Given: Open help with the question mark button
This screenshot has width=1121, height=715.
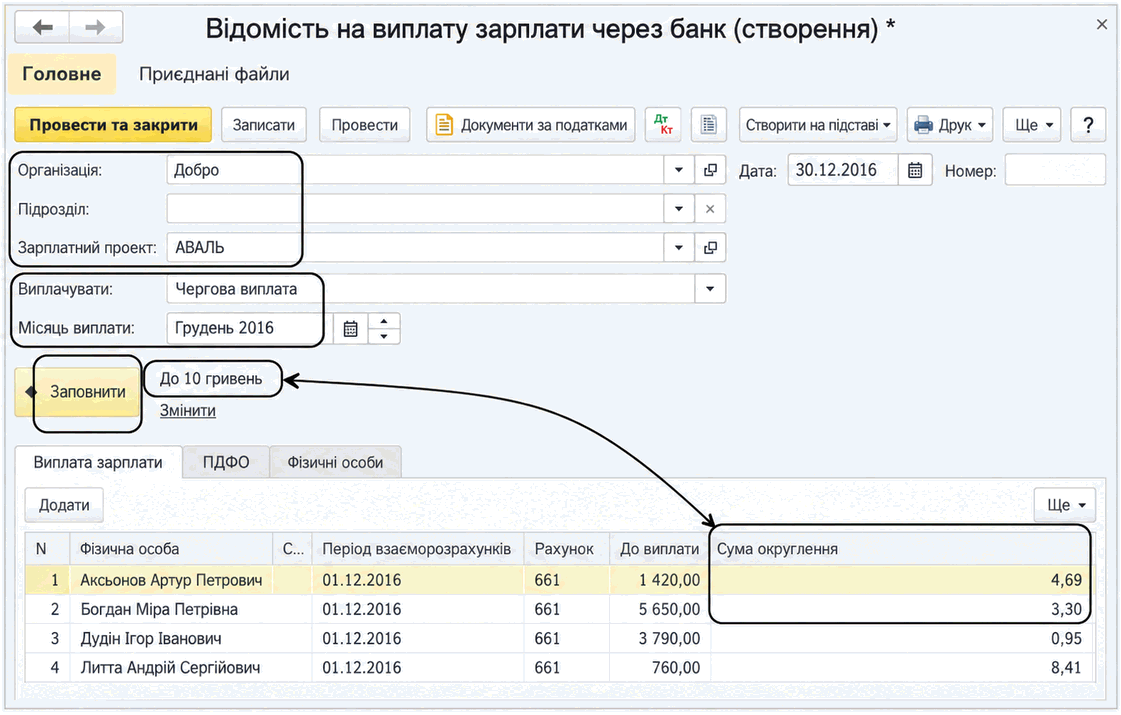Looking at the screenshot, I should point(1088,125).
